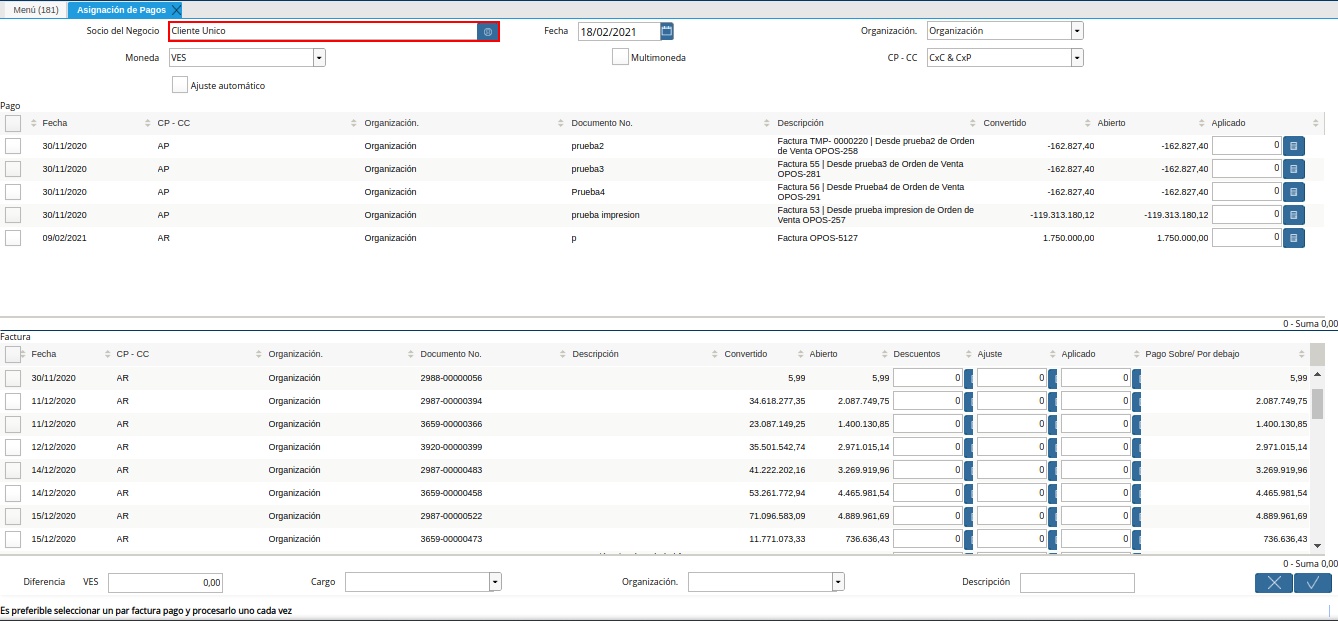Click calculator icon for Factura OPOS-5127 row
Screen dimensions: 1338x621
point(1294,238)
